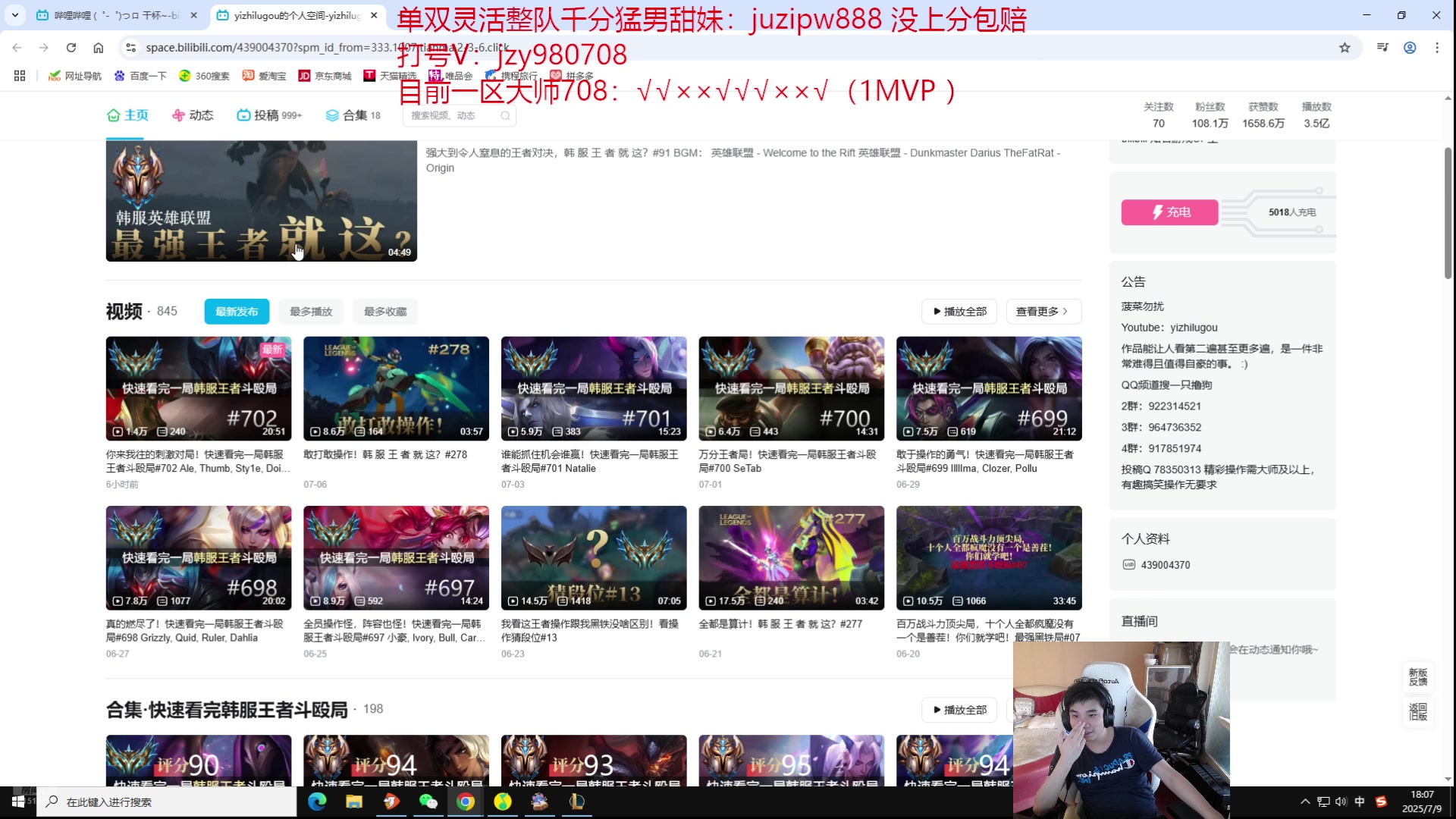1456x819 pixels.
Task: Click 播放全部 in 合集 section
Action: click(959, 710)
